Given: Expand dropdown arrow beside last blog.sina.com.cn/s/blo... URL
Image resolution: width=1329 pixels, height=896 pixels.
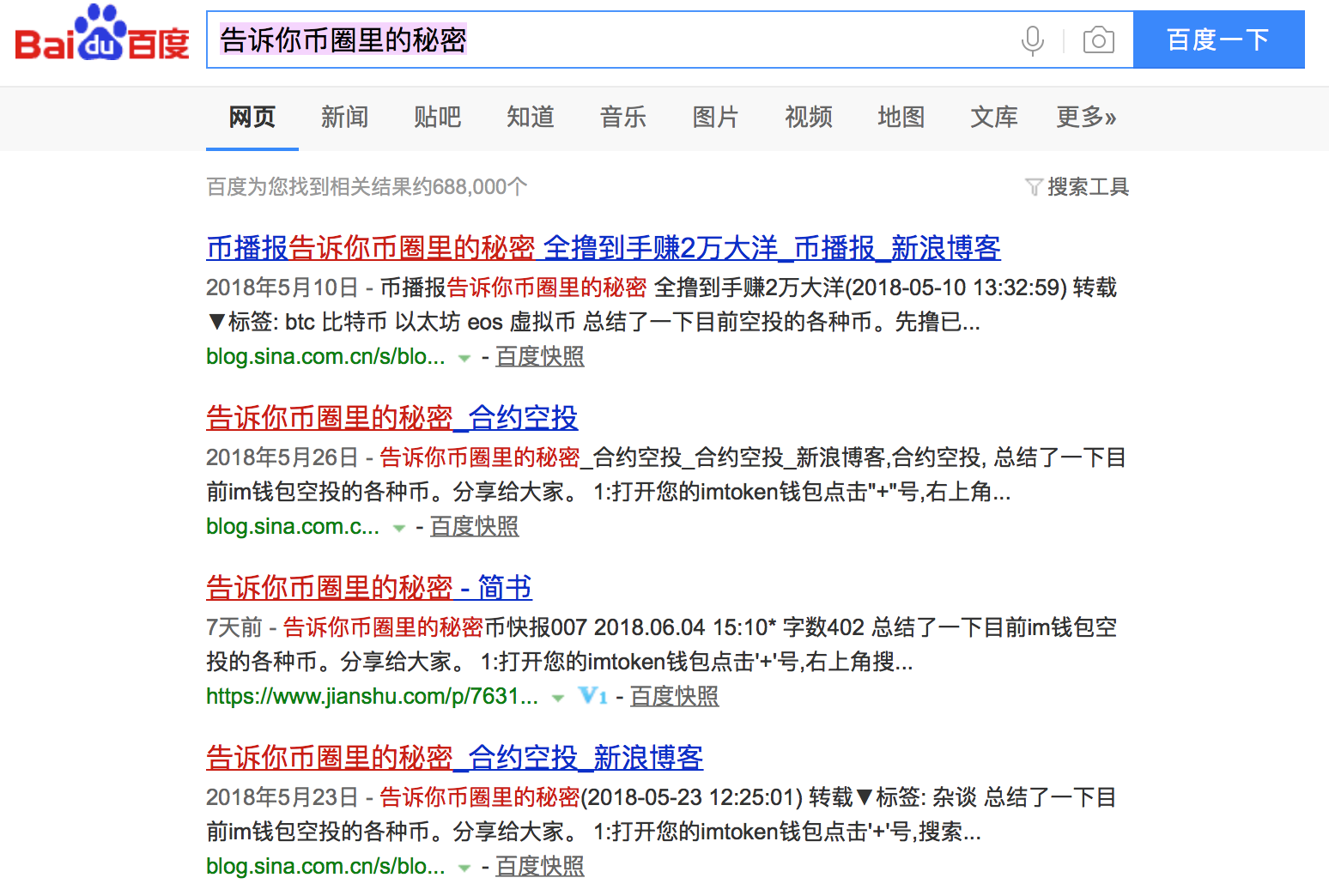Looking at the screenshot, I should (464, 868).
